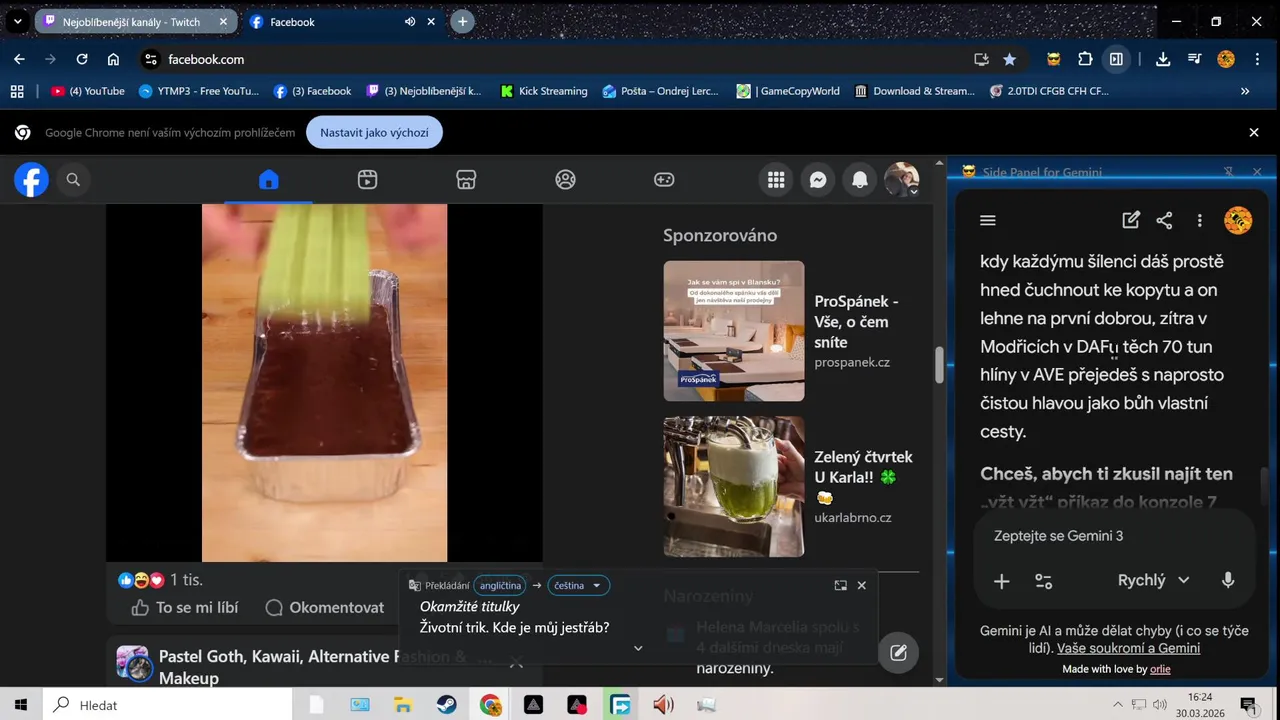The height and width of the screenshot is (720, 1280).
Task: Mute the Facebook tab audio indicator
Action: point(410,22)
